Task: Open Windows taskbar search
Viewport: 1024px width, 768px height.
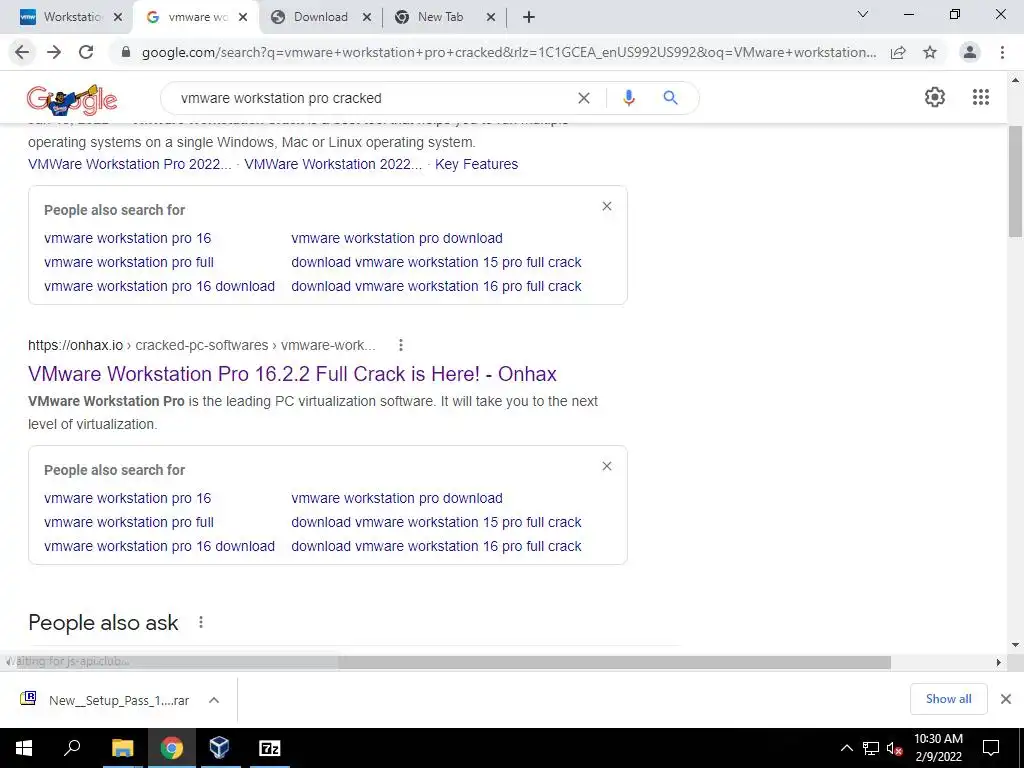Action: click(x=72, y=748)
